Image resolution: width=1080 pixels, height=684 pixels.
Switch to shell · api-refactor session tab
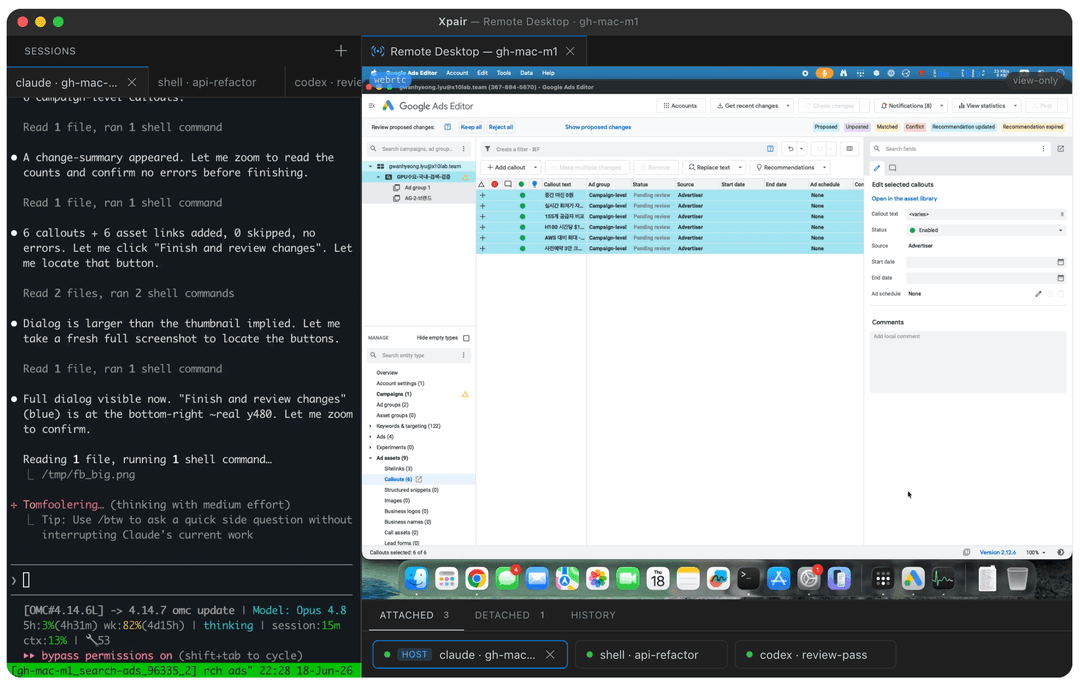point(207,82)
